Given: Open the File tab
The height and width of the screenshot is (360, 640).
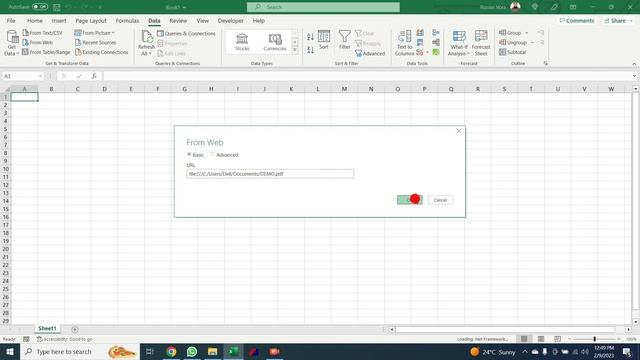Looking at the screenshot, I should 11,20.
